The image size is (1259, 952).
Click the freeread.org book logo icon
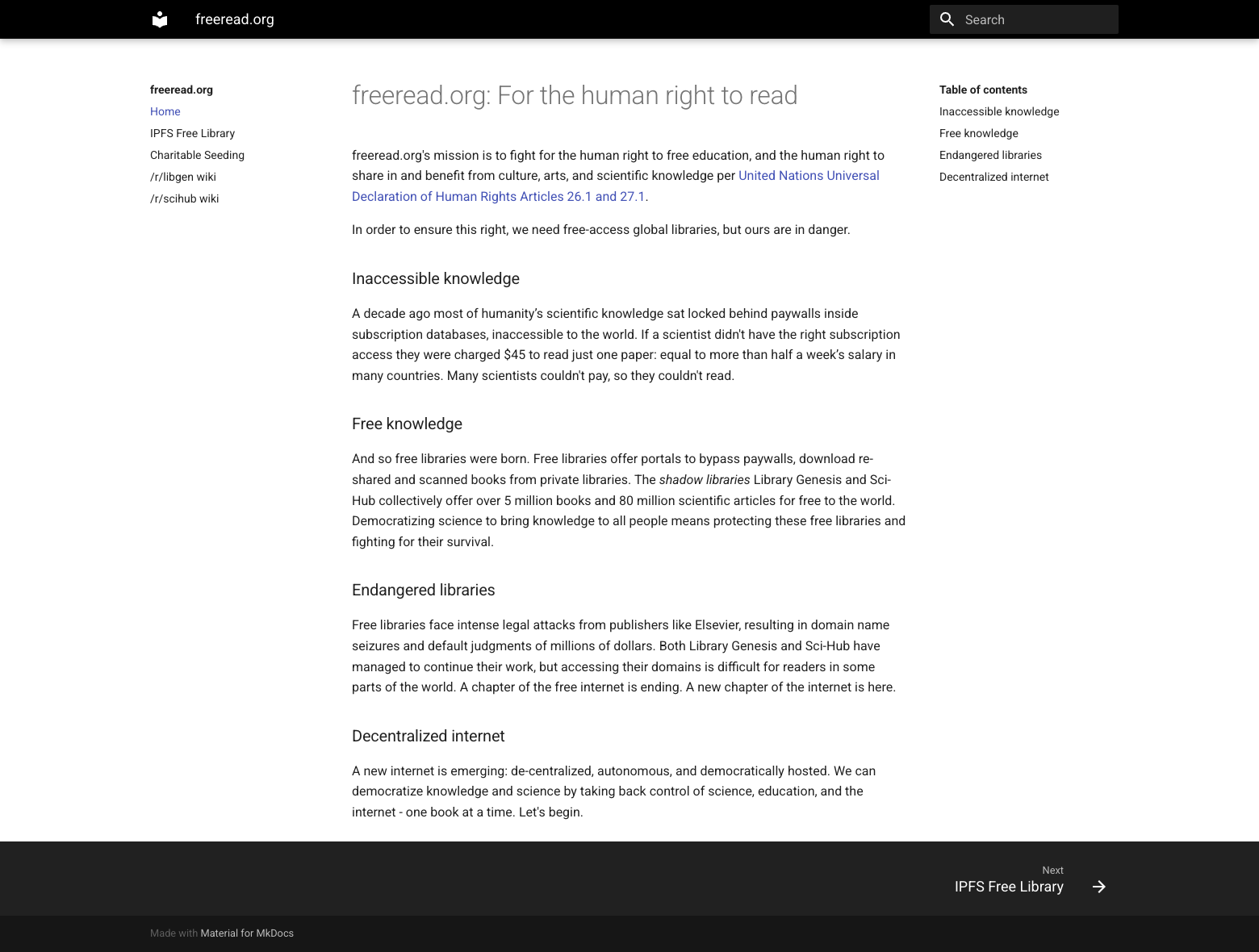click(160, 19)
